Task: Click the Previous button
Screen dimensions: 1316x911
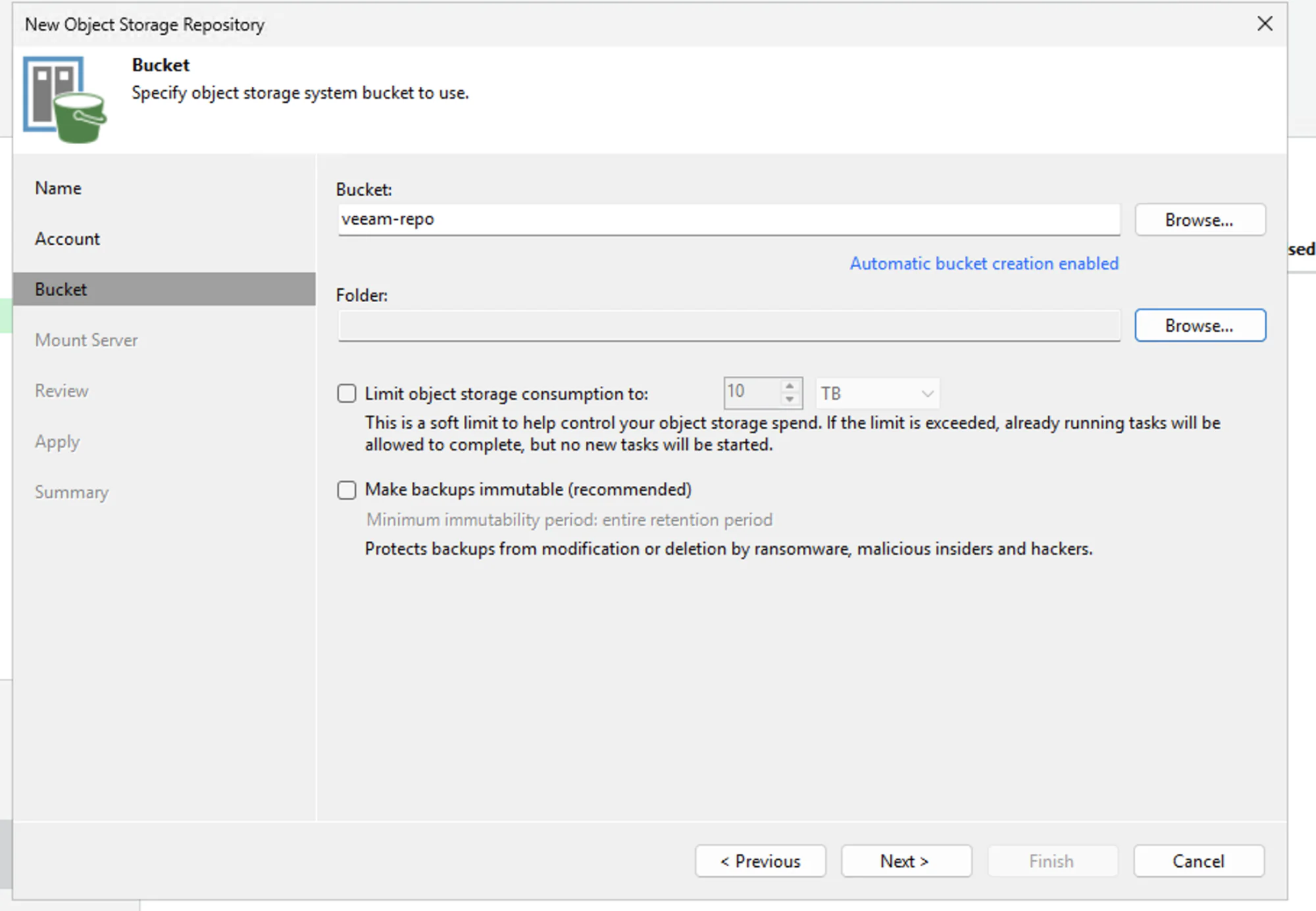Action: coord(760,861)
